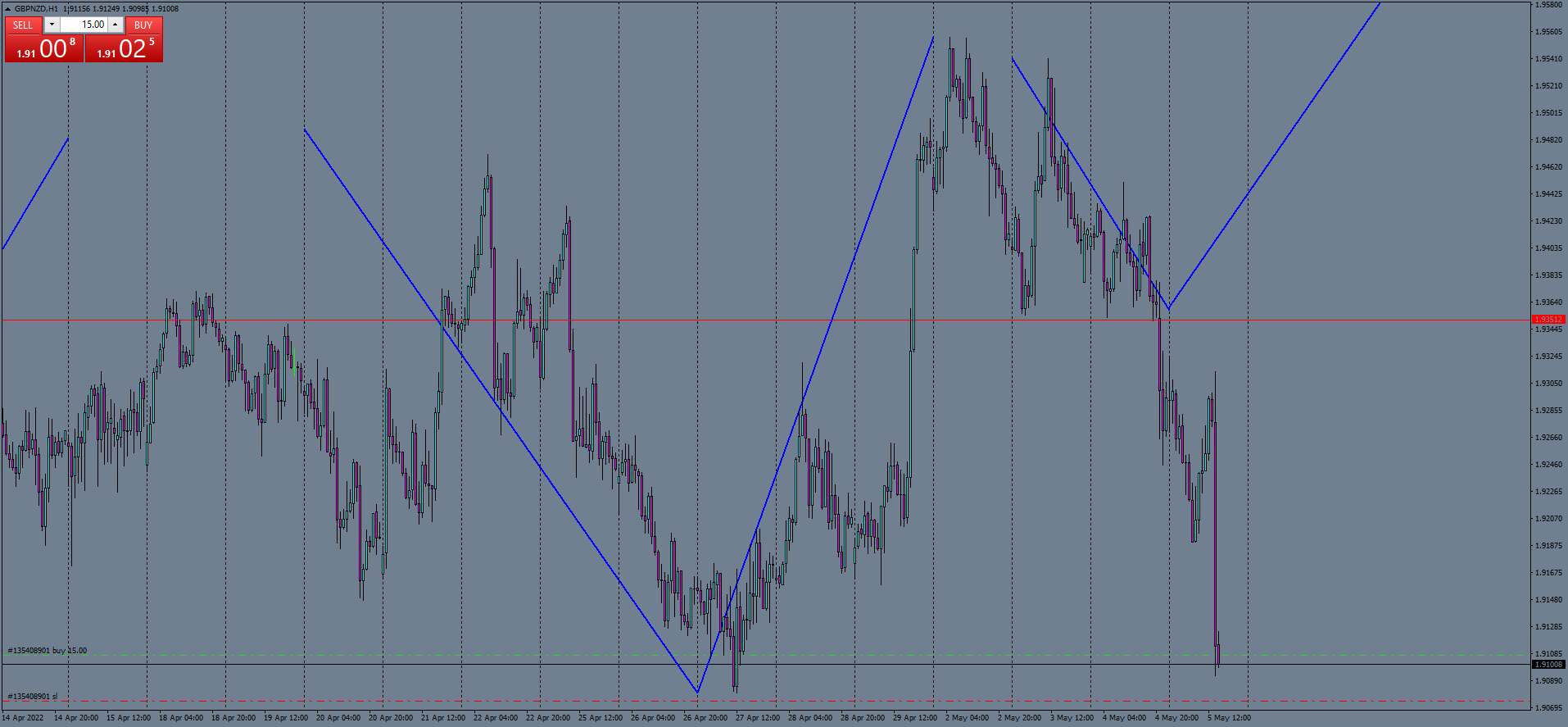The width and height of the screenshot is (1568, 727).
Task: Click the 1.91285 price scale label
Action: 1548,627
